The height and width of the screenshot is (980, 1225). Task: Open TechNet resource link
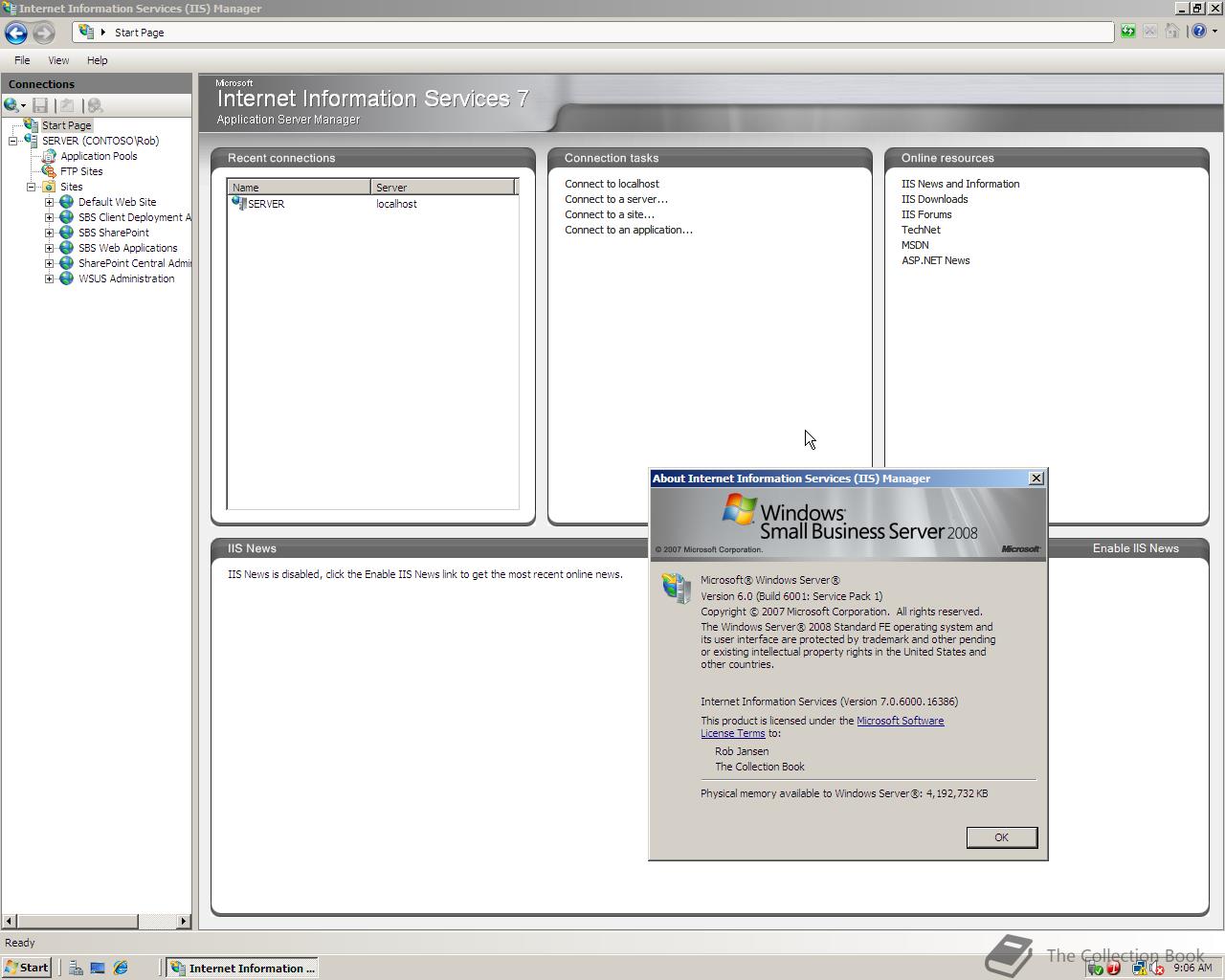[921, 230]
